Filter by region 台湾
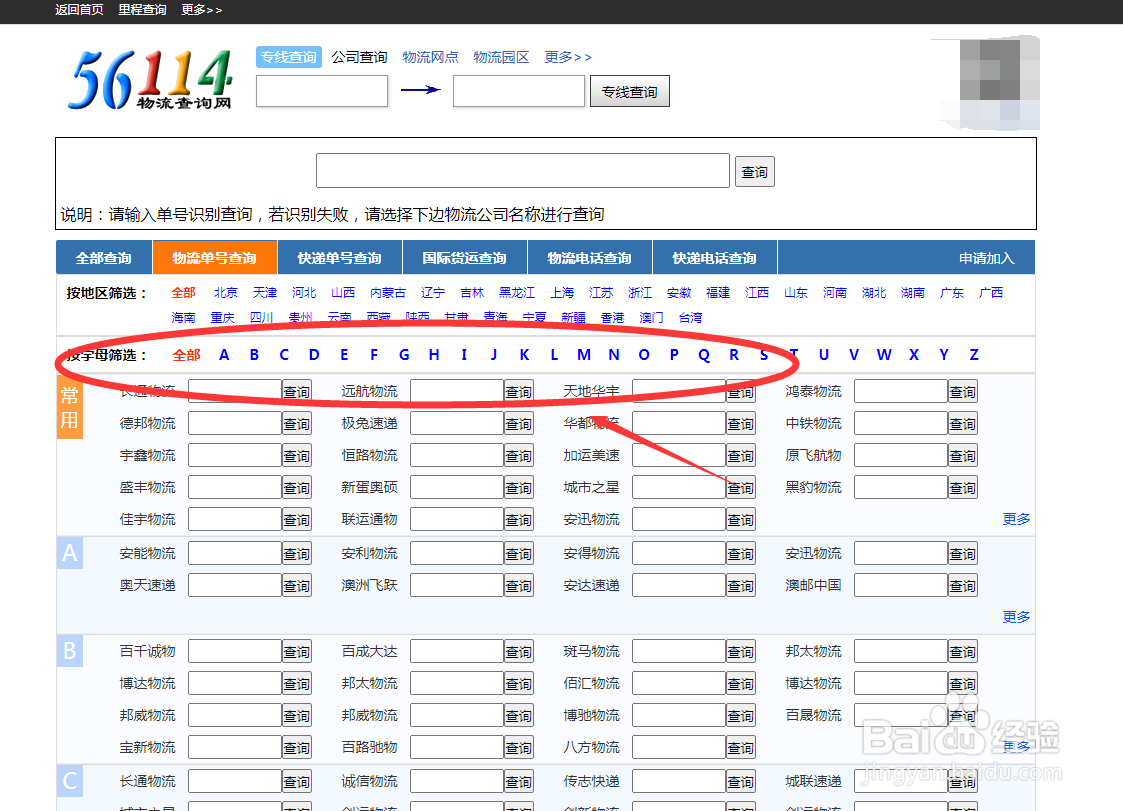1123x811 pixels. tap(690, 317)
